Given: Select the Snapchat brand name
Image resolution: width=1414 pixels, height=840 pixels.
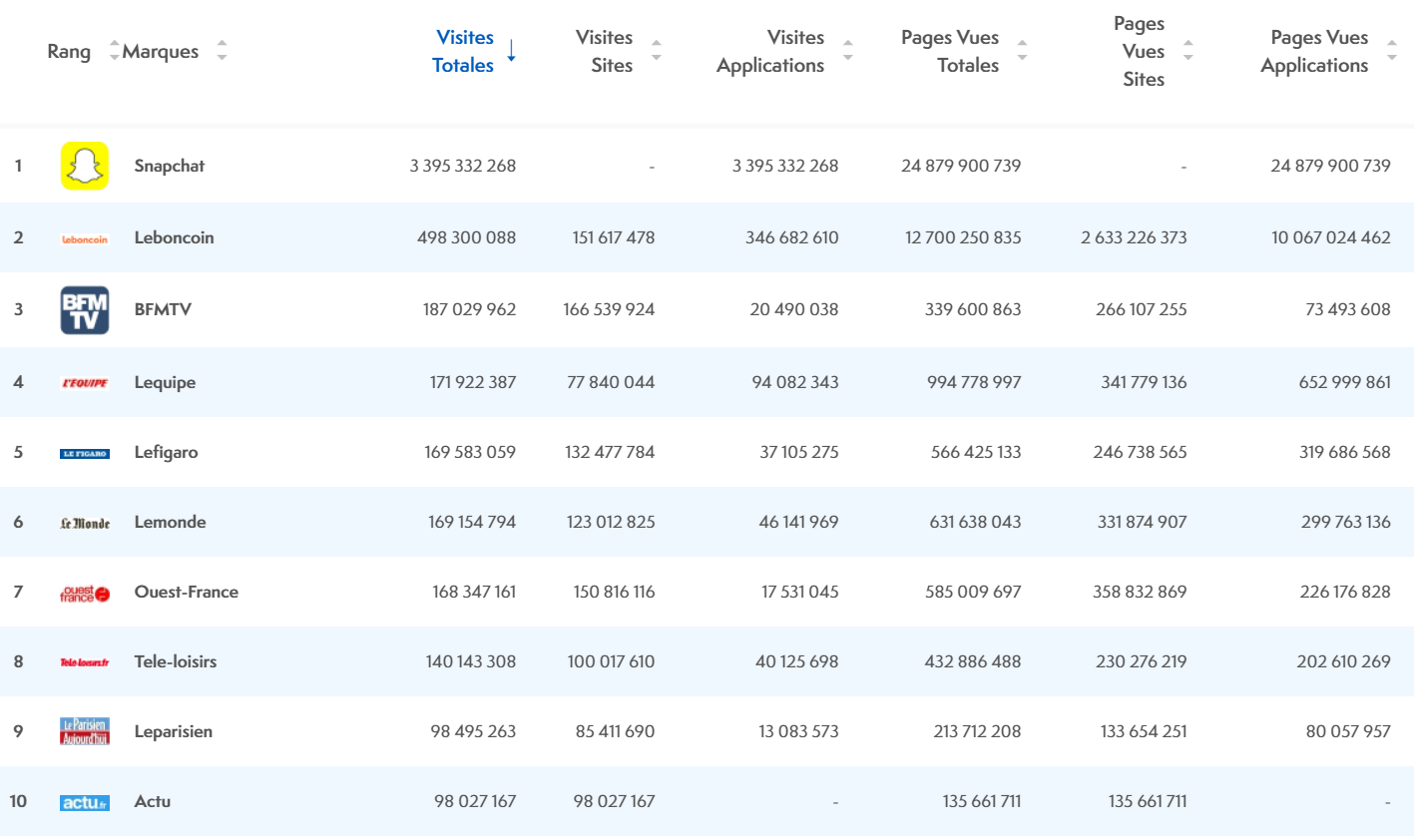Looking at the screenshot, I should (170, 166).
